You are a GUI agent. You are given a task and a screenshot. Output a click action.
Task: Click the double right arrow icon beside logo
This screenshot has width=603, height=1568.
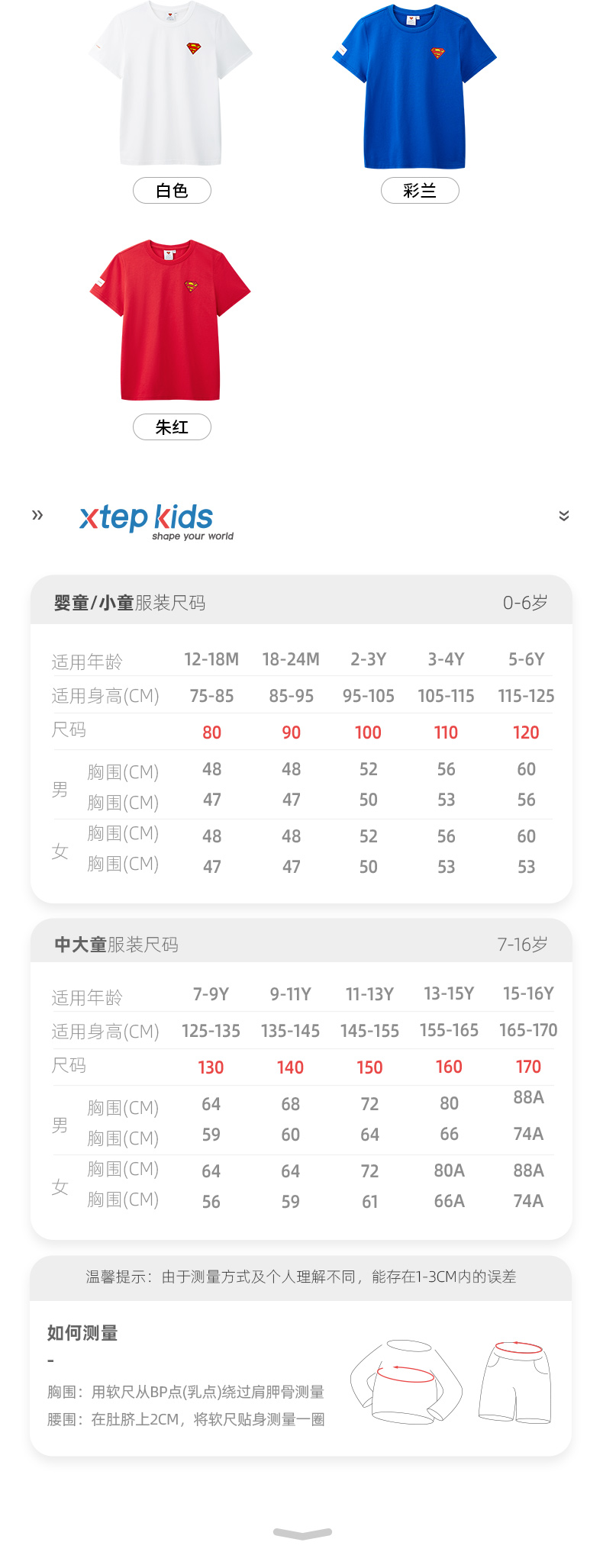point(37,515)
